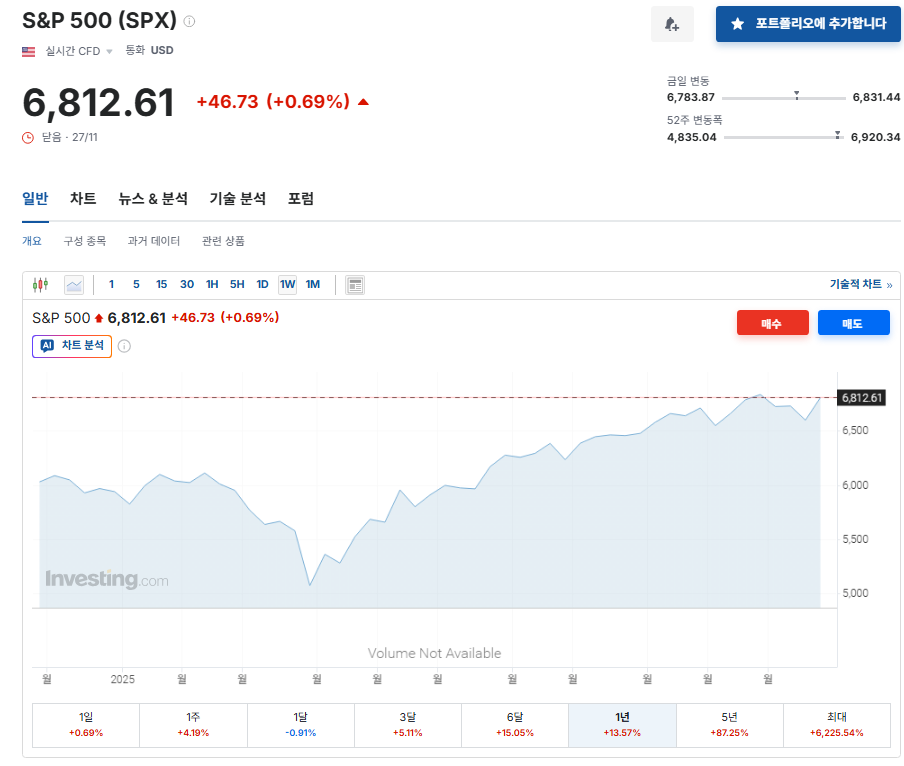The height and width of the screenshot is (766, 904).
Task: Click the 52-week low value 4,835.04
Action: [691, 137]
